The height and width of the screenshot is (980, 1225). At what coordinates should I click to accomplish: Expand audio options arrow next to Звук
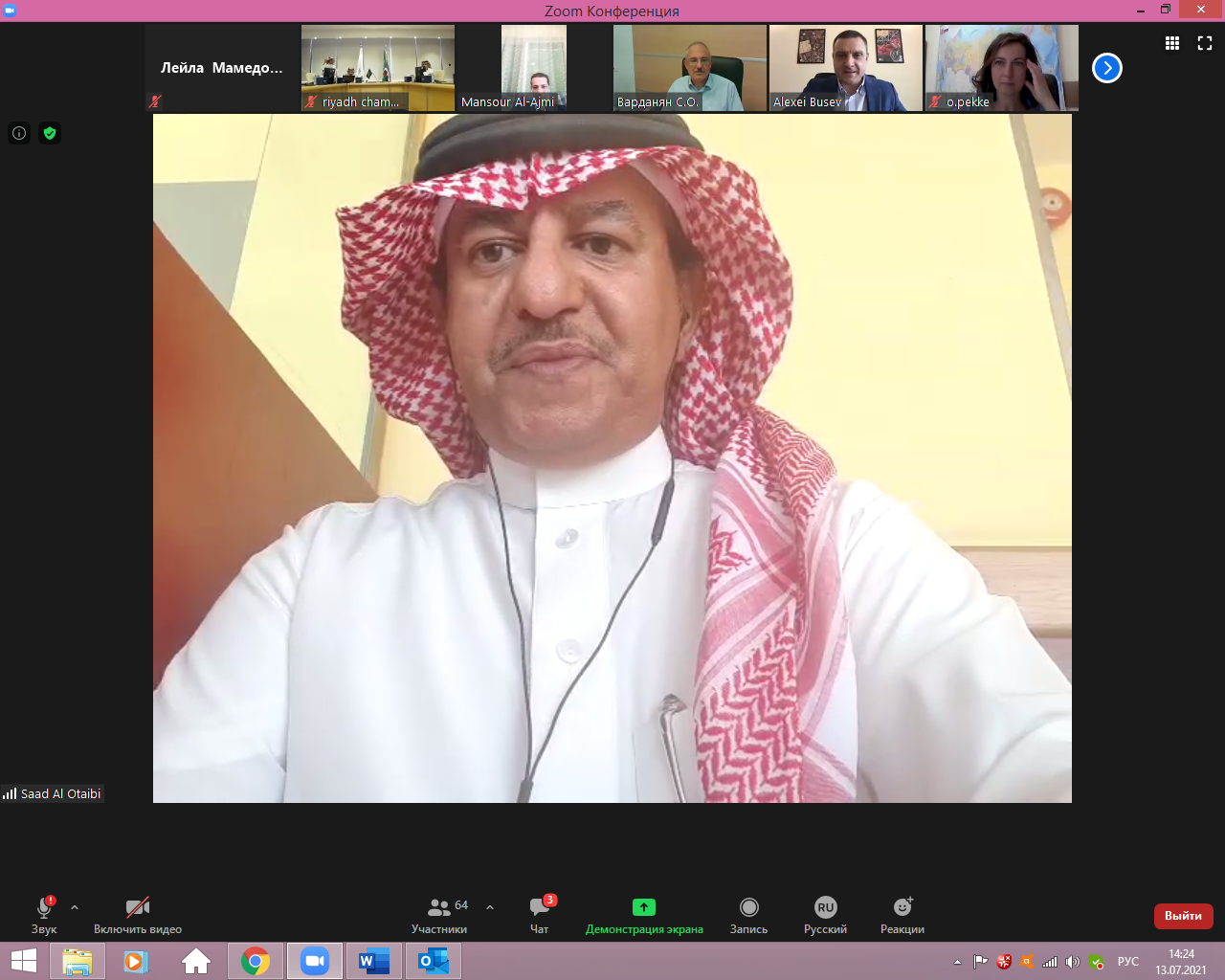pyautogui.click(x=75, y=907)
